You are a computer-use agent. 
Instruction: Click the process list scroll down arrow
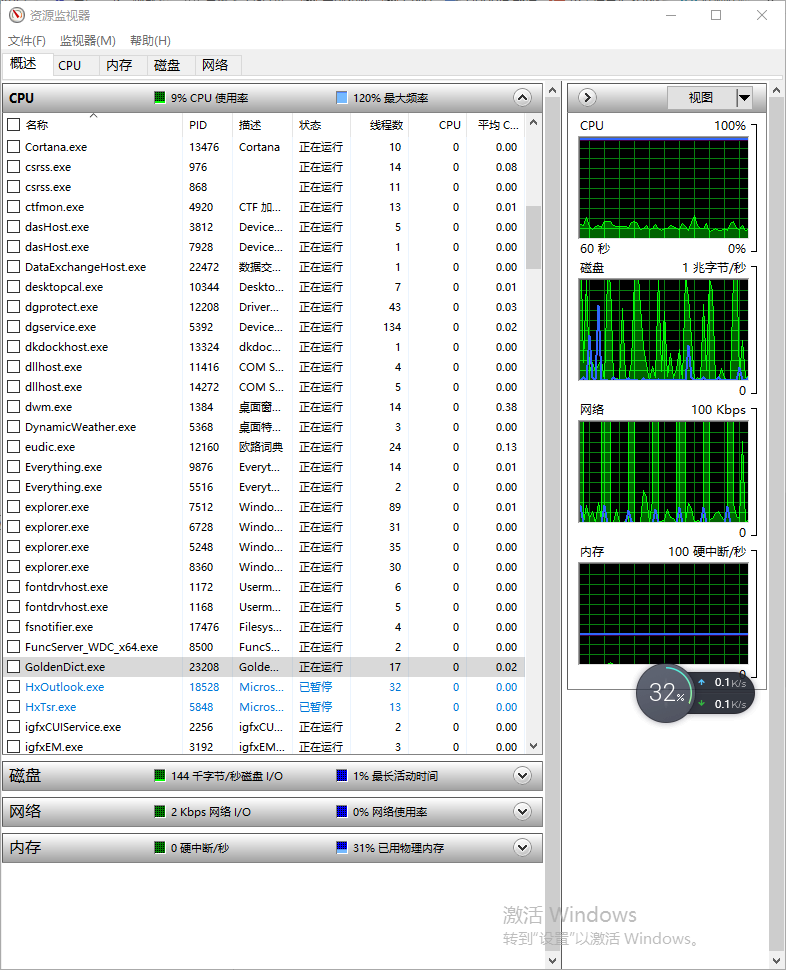pyautogui.click(x=534, y=746)
